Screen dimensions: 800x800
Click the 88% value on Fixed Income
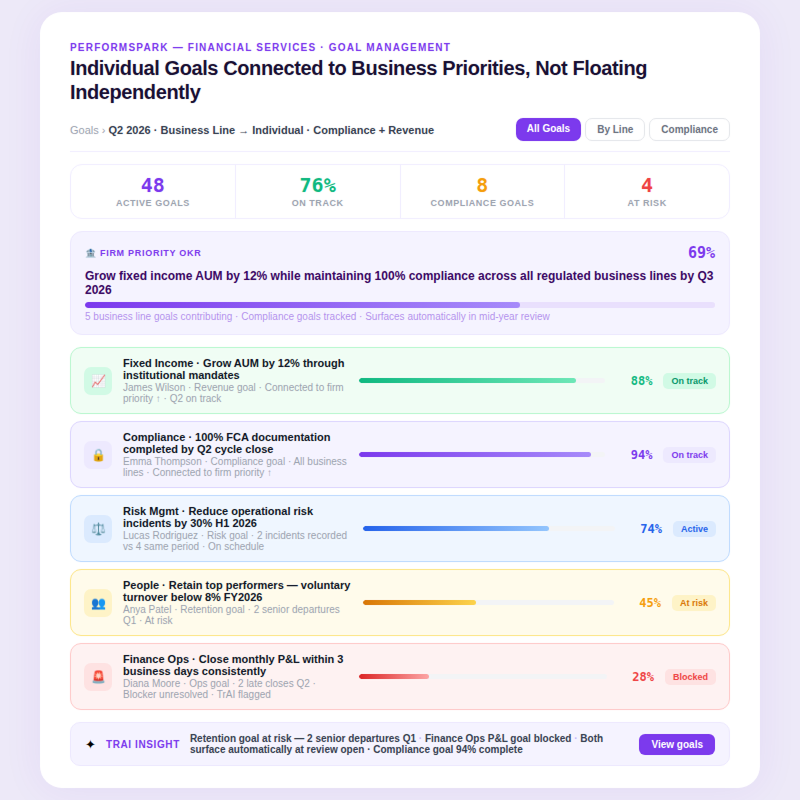click(x=641, y=381)
